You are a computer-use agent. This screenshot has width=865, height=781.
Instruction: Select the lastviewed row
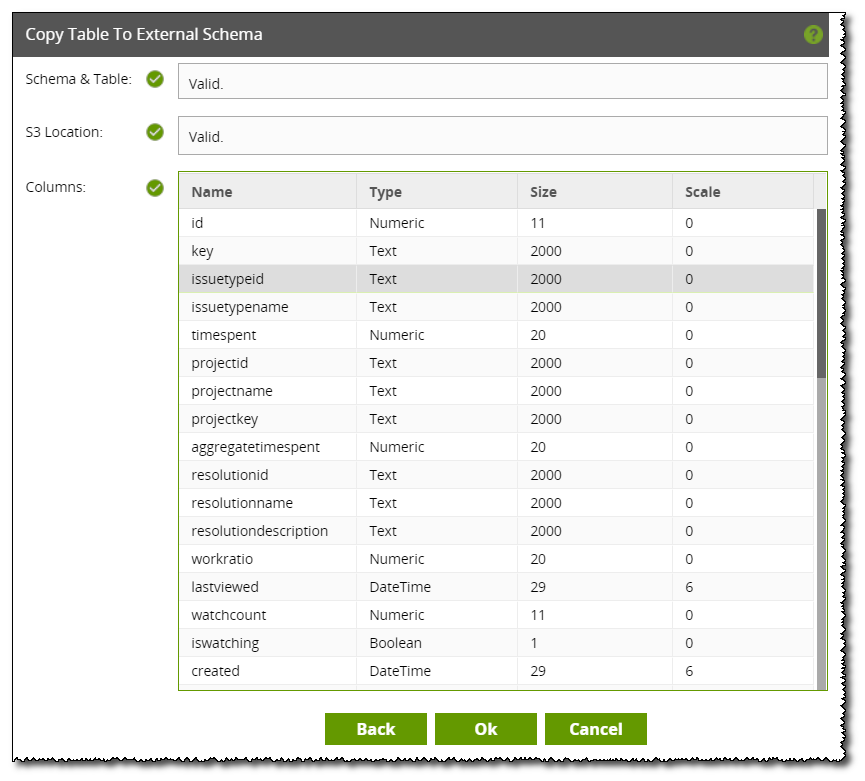496,587
